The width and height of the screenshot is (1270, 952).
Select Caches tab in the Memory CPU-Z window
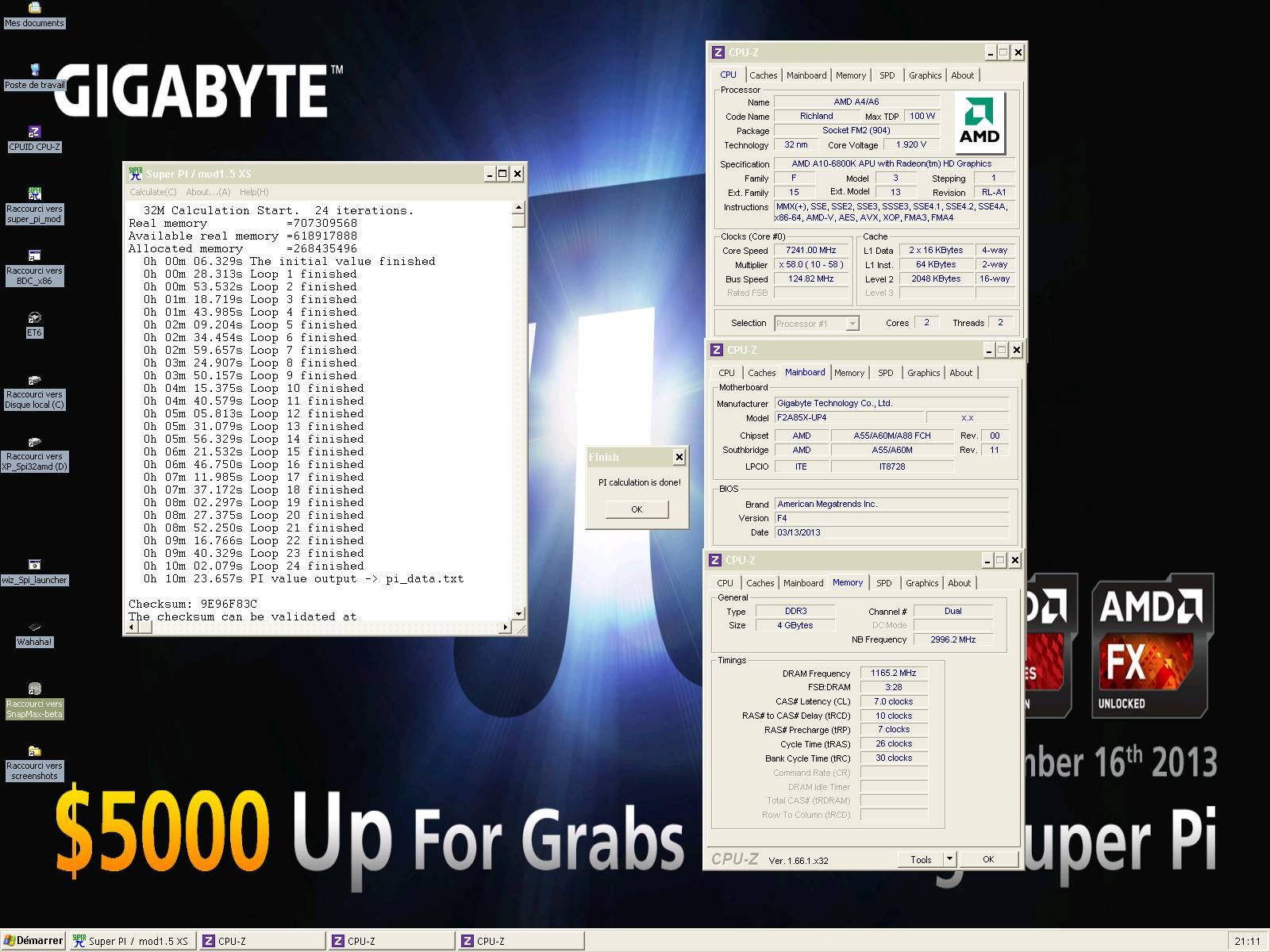[x=760, y=583]
